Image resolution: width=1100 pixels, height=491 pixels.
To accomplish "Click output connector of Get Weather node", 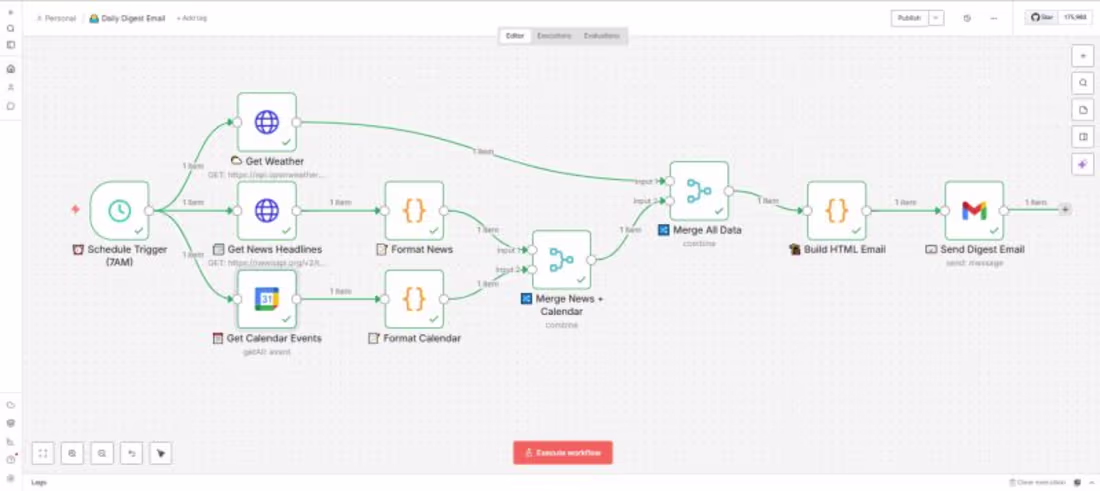I will coord(297,122).
